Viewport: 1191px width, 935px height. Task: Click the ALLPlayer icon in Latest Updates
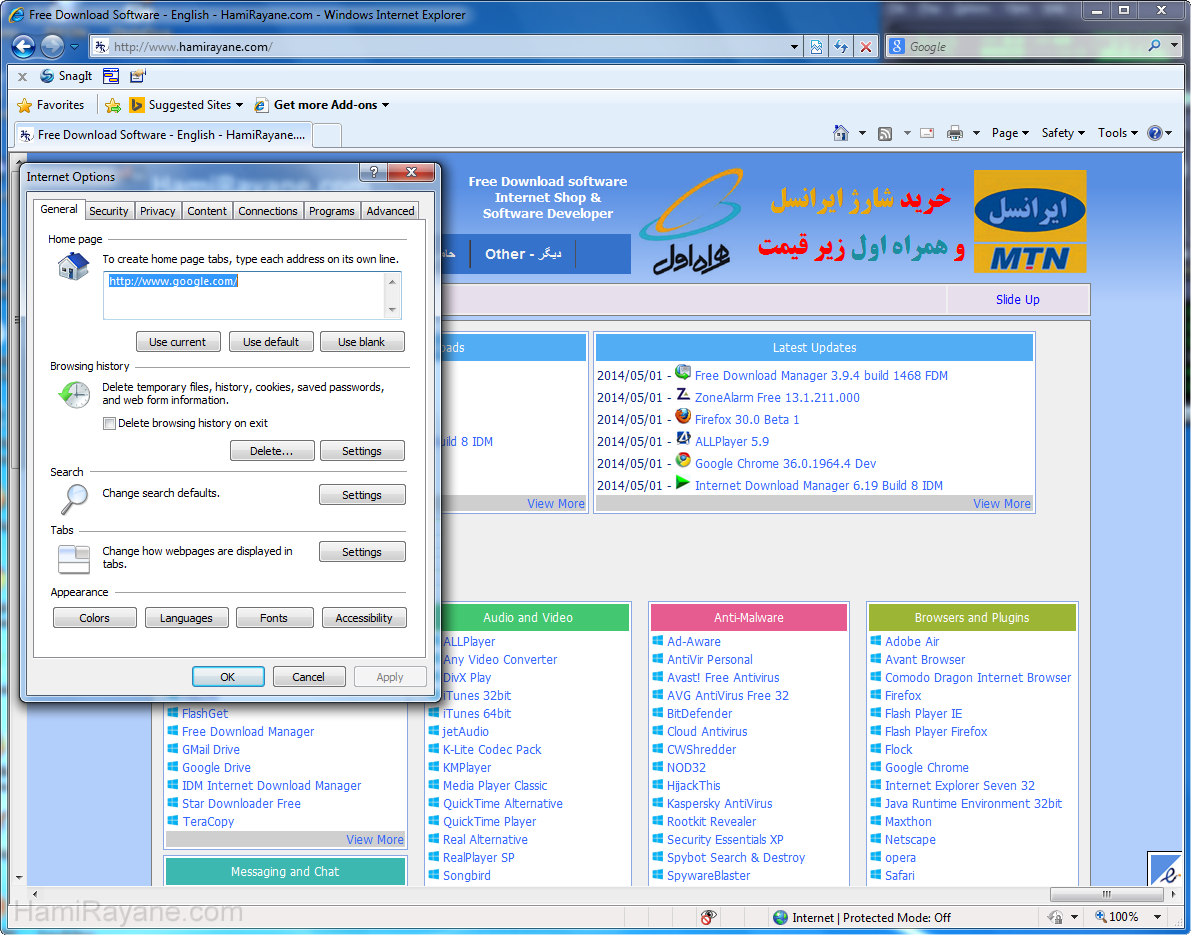point(683,439)
